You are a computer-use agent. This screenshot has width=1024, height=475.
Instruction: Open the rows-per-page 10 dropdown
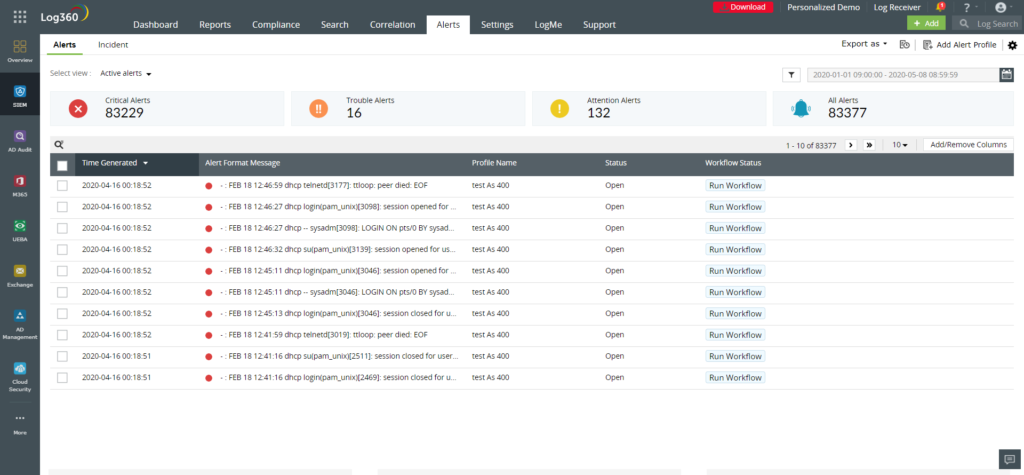900,145
